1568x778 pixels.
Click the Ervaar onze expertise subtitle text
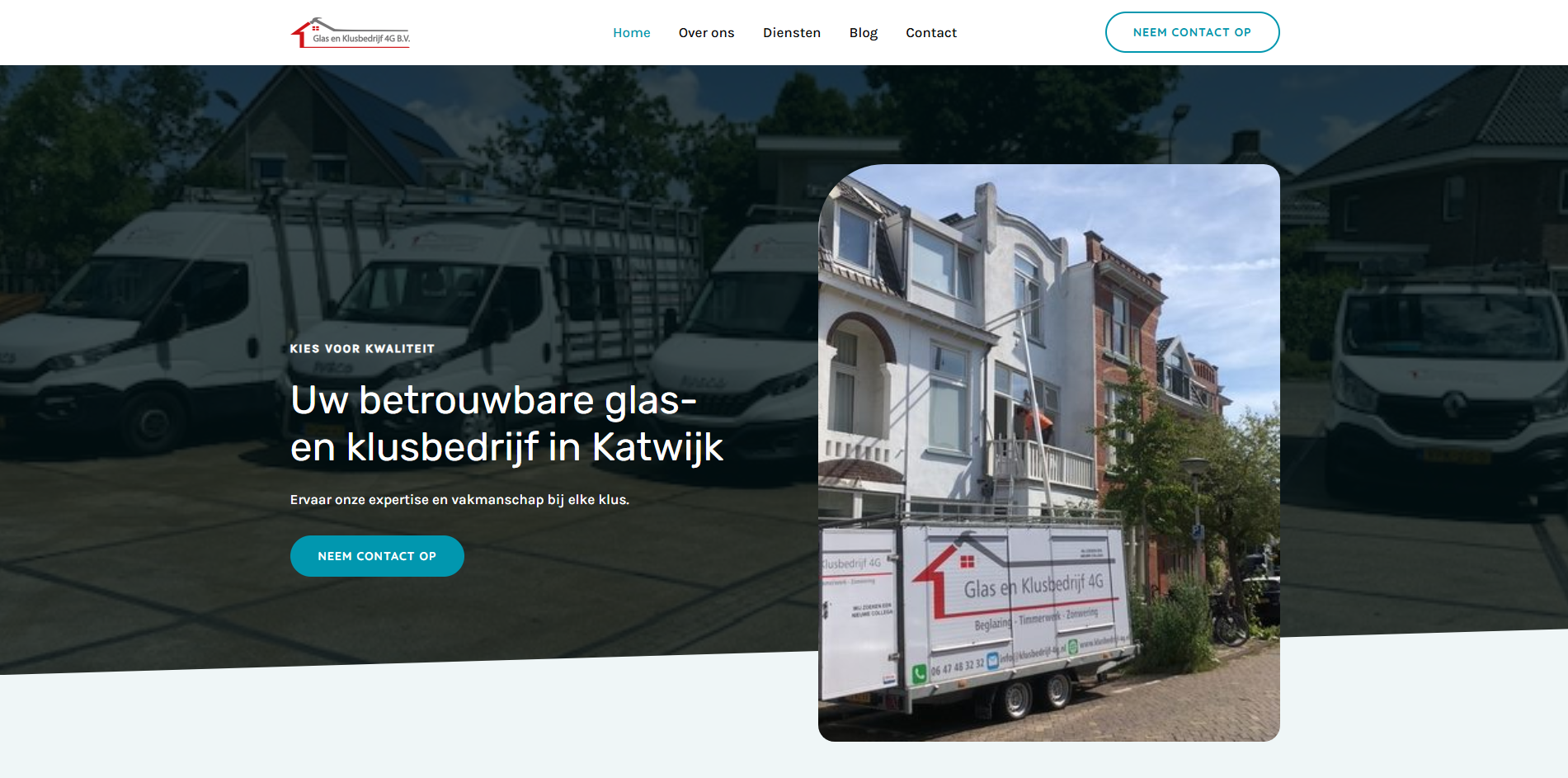tap(459, 500)
